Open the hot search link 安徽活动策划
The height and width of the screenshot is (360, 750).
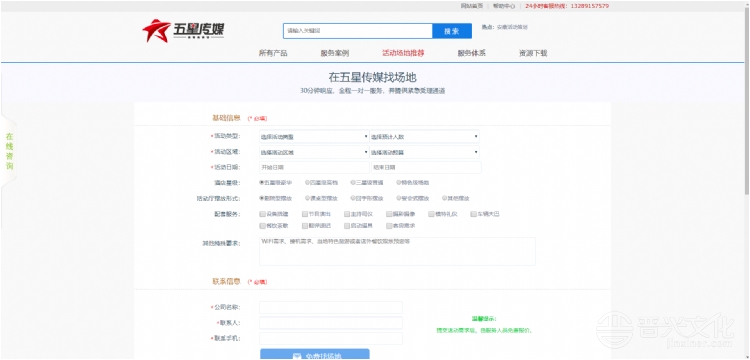[x=512, y=28]
